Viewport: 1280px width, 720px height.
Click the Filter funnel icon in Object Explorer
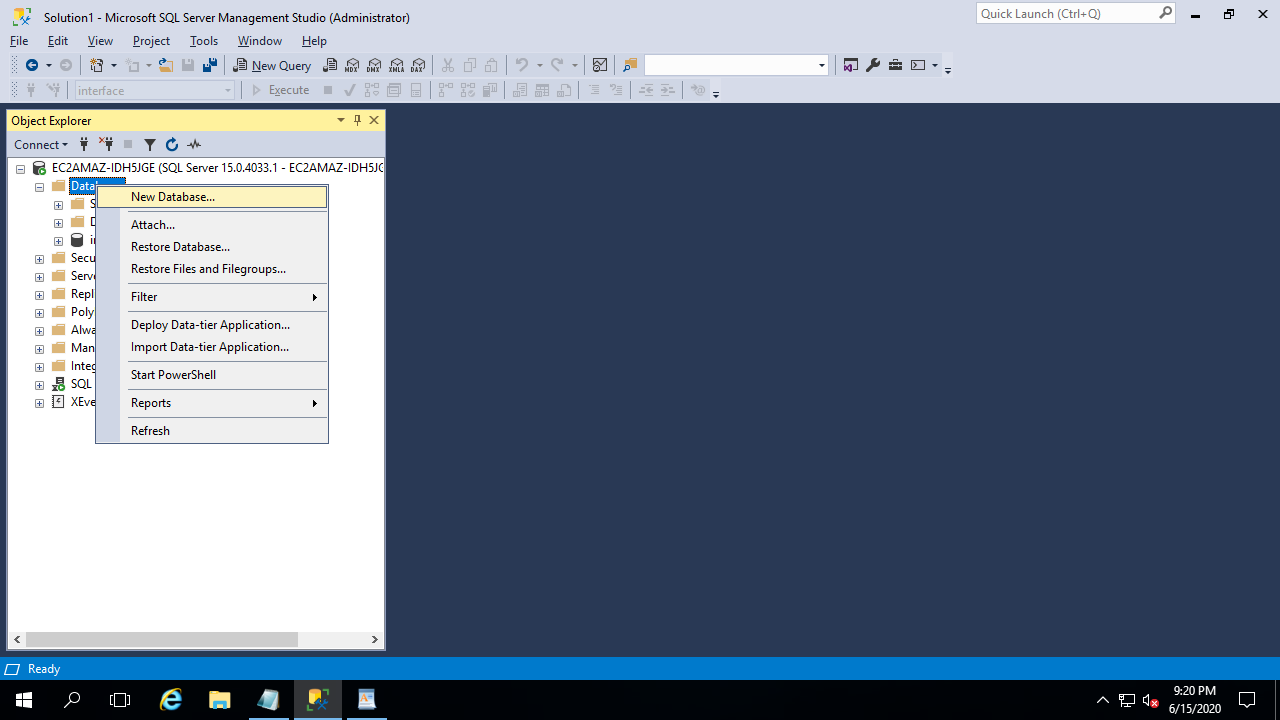tap(150, 144)
